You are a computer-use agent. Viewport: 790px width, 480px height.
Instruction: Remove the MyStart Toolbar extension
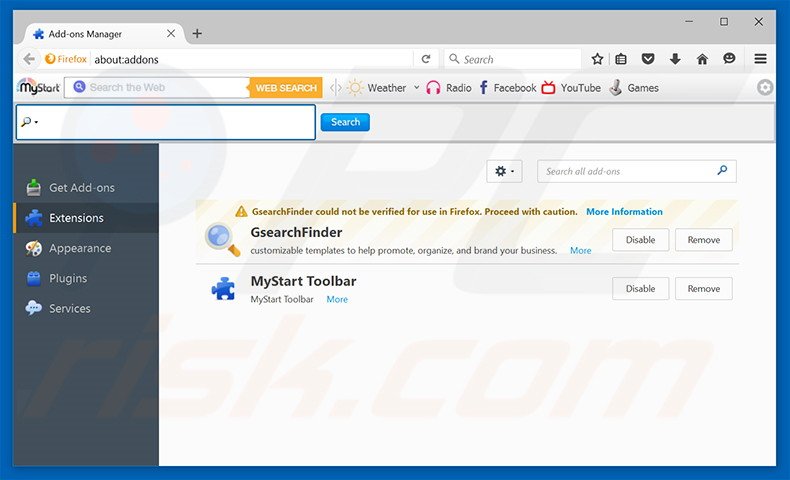coord(703,289)
